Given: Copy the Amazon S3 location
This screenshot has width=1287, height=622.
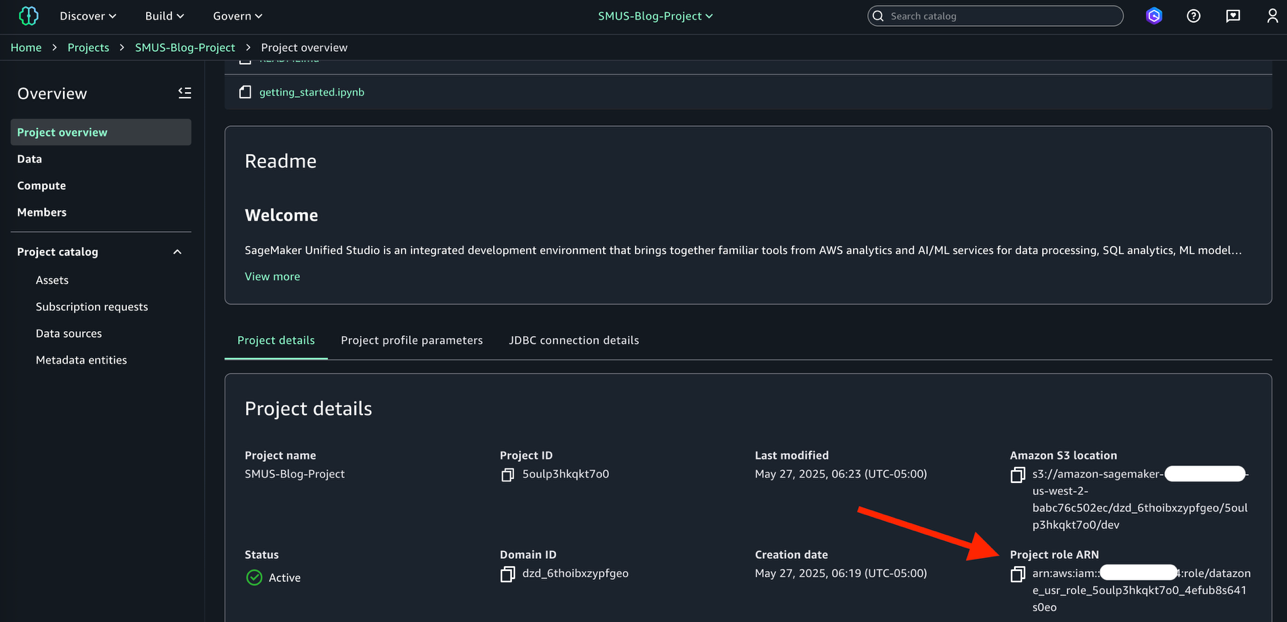Looking at the screenshot, I should click(1017, 475).
